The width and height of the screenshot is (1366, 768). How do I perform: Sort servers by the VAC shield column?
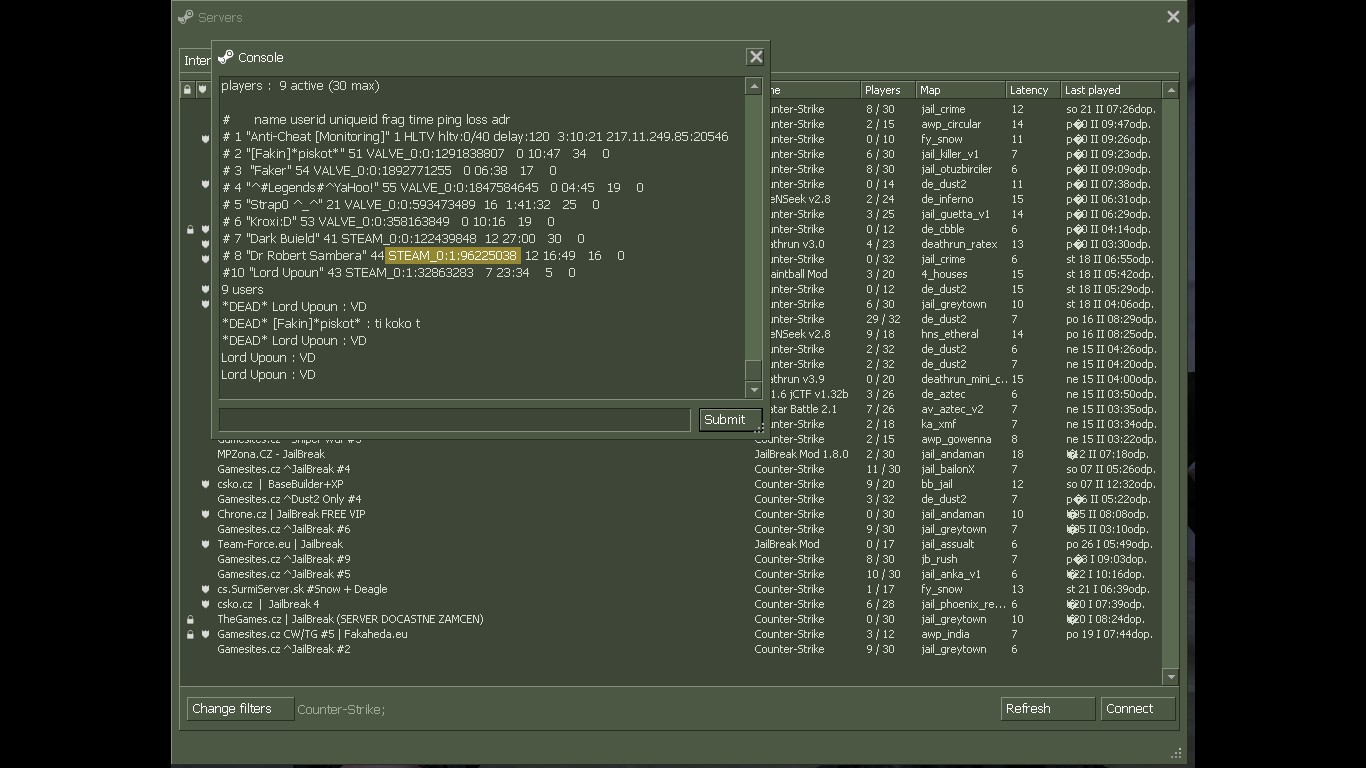pos(202,90)
